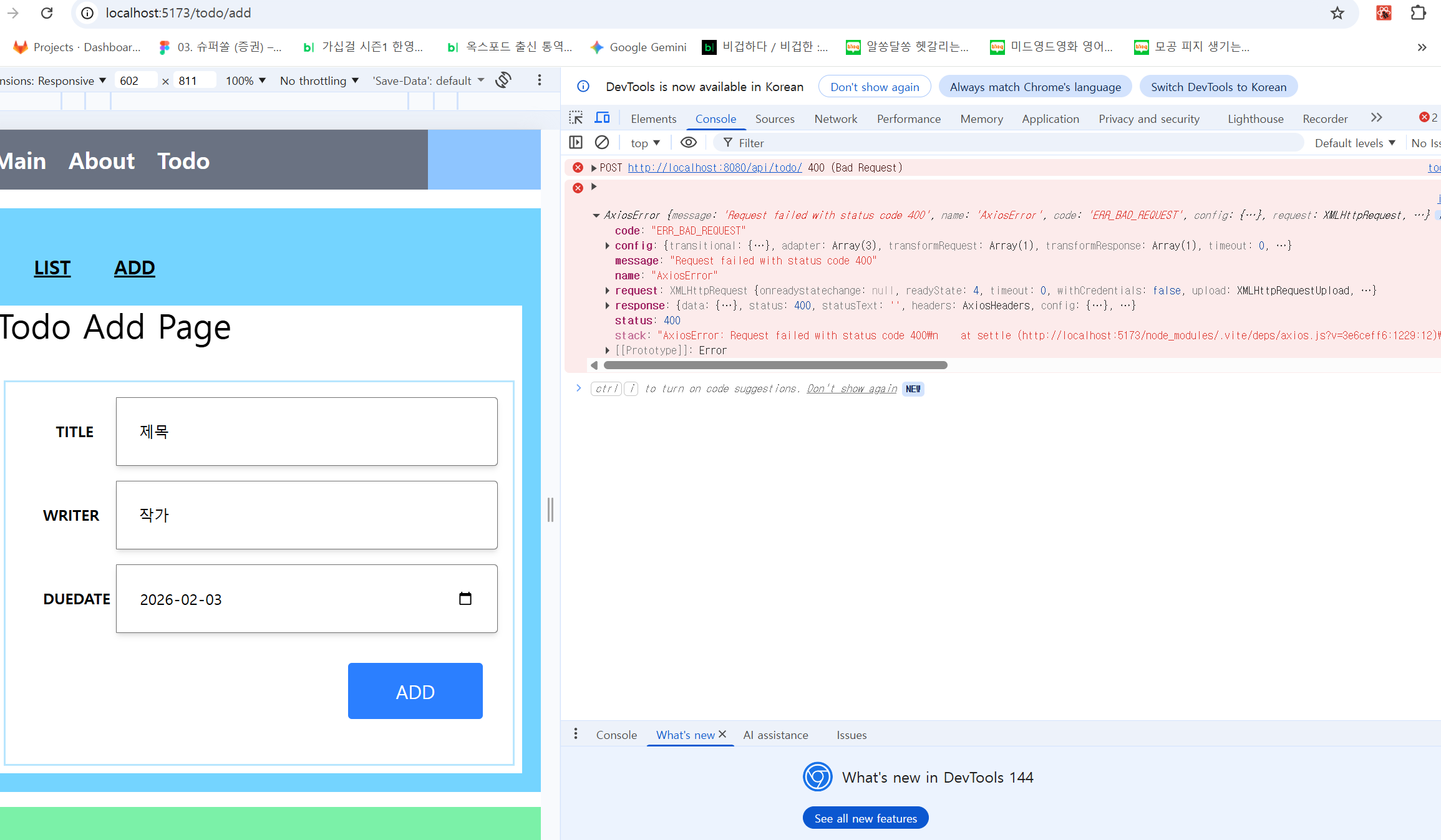This screenshot has height=840, width=1441.
Task: Expand the response object in the error
Action: point(608,306)
